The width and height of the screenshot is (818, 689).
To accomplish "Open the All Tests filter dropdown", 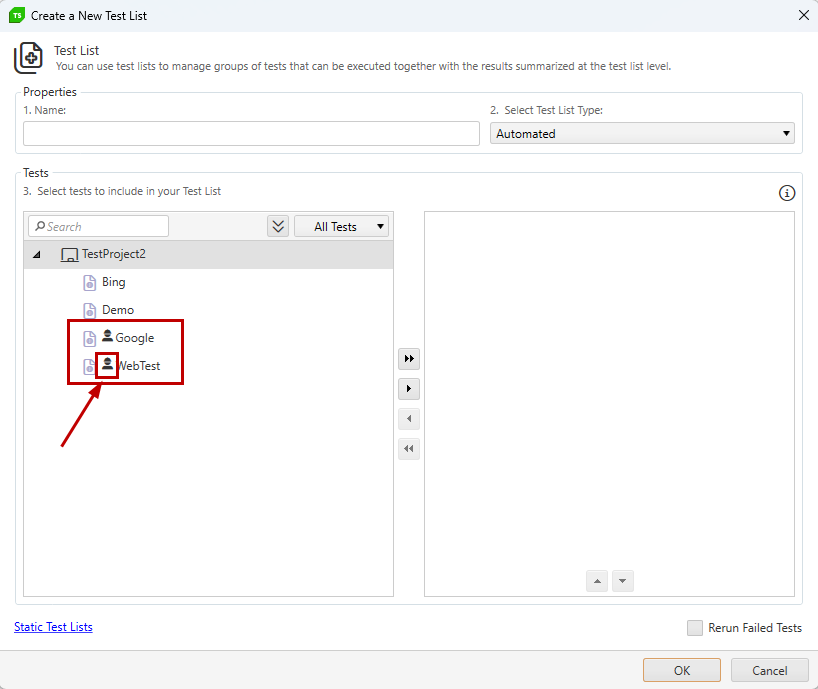I will (x=341, y=226).
